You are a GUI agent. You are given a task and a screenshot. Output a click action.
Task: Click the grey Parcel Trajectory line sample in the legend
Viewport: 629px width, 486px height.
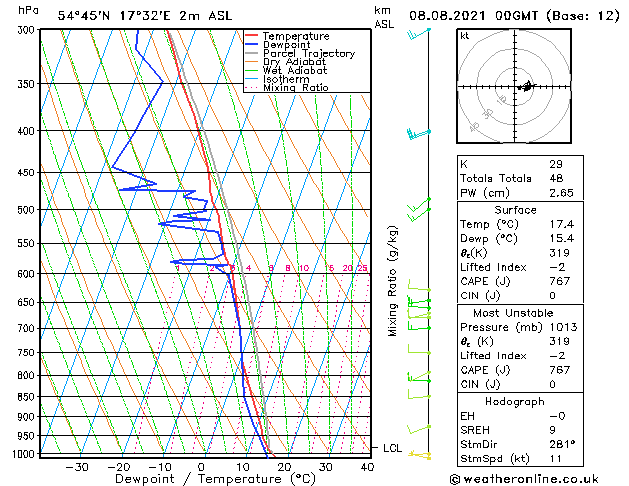(x=251, y=53)
